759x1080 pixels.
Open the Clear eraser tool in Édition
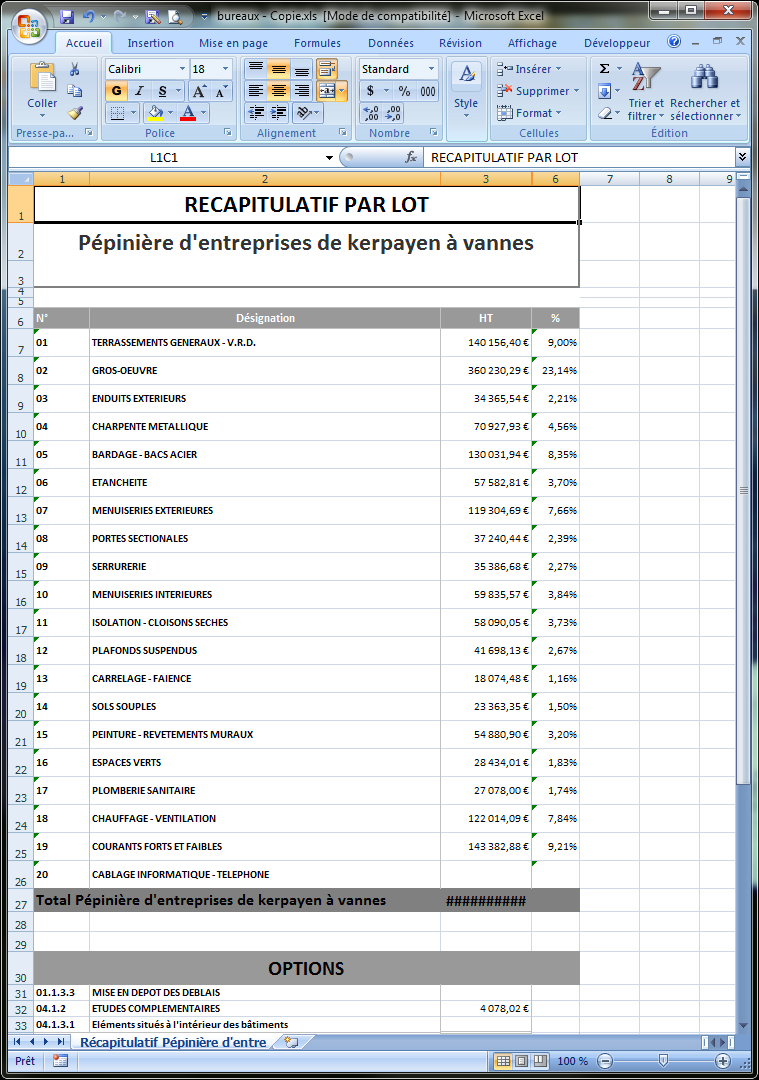(x=605, y=113)
